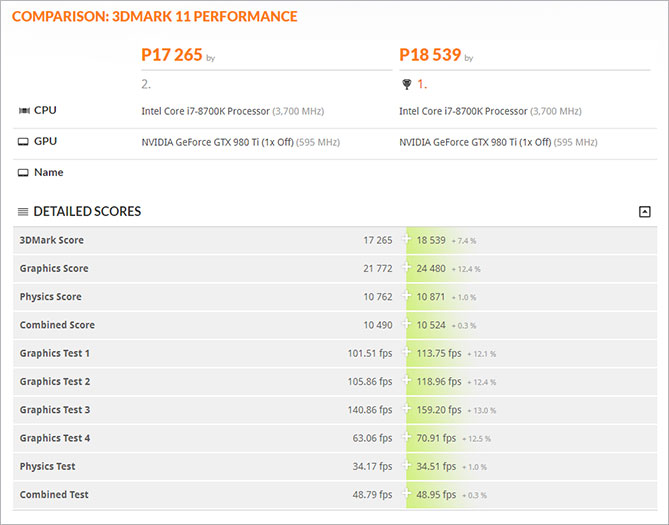Image resolution: width=669 pixels, height=525 pixels.
Task: Click right NVIDIA GeForce GTX 980 Ti link
Action: 475,142
